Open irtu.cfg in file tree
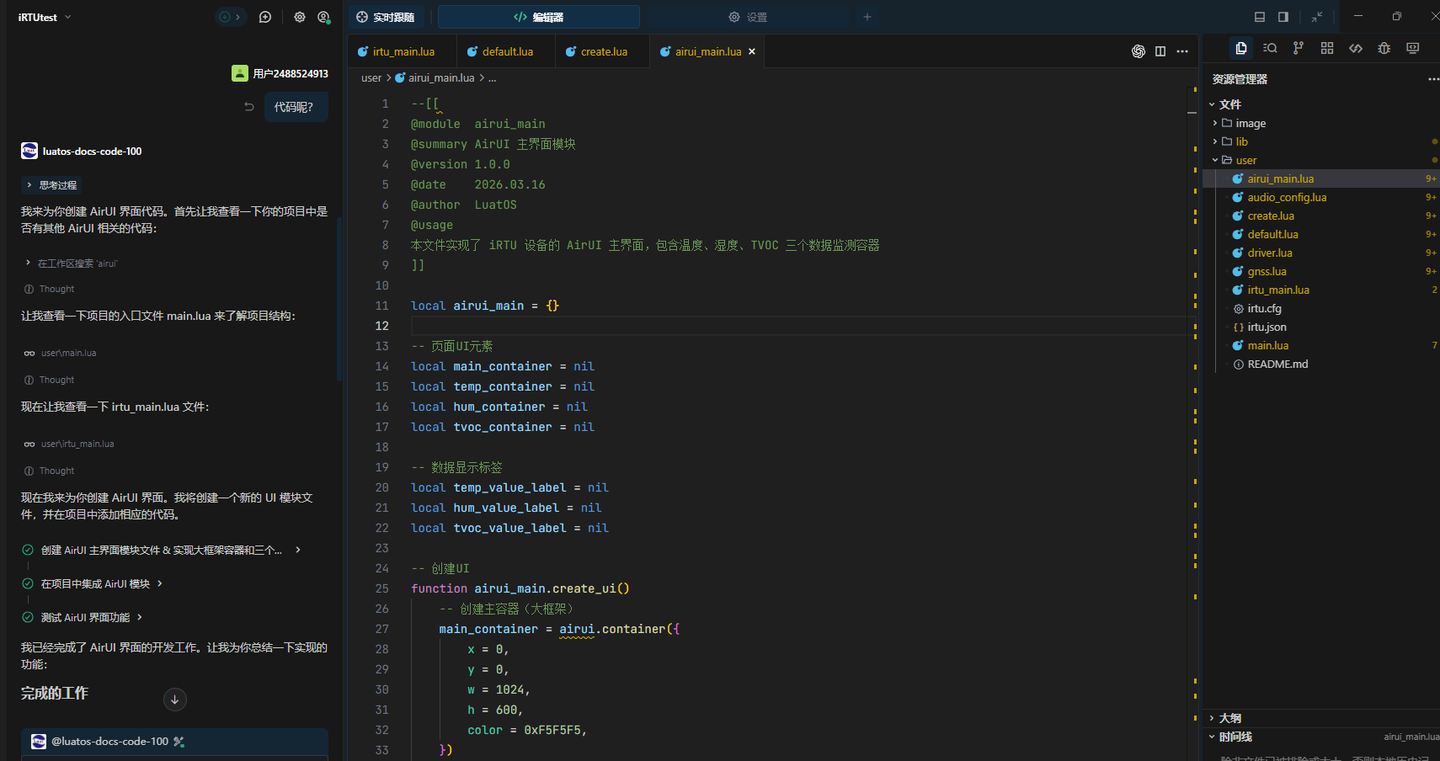The image size is (1440, 761). tap(1264, 308)
